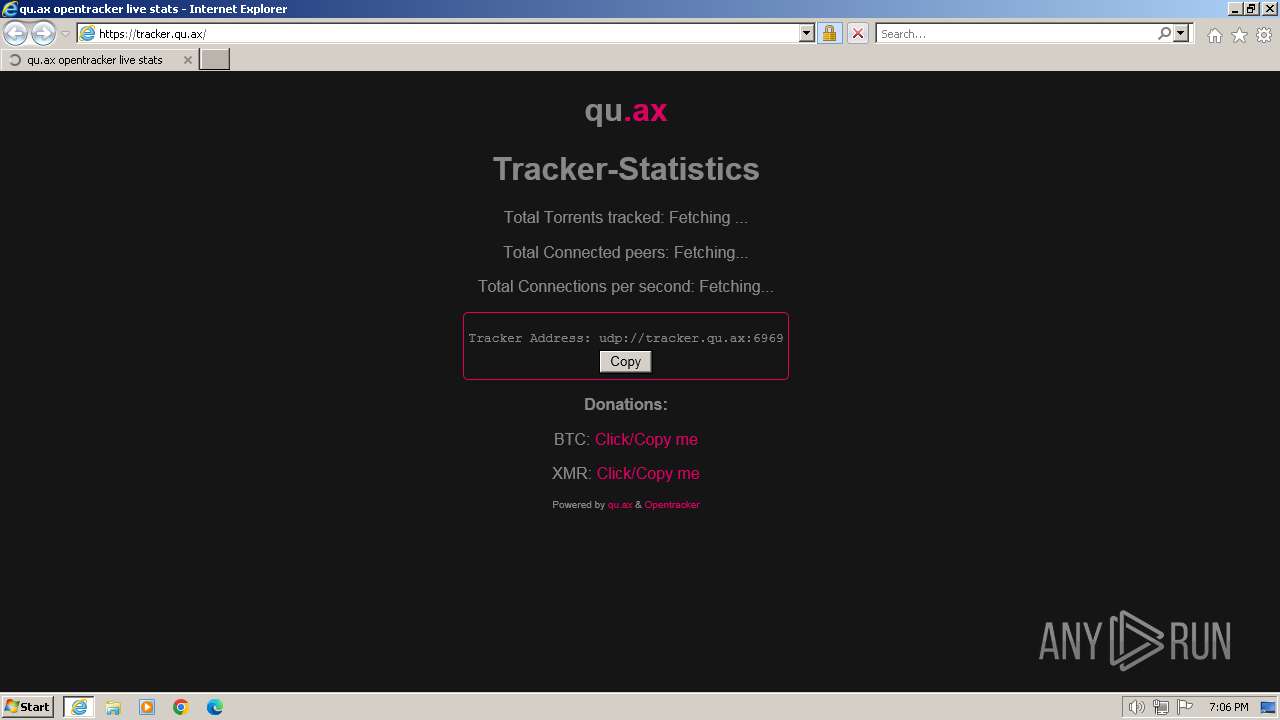Open the qu.ax footer link
This screenshot has width=1280, height=720.
click(620, 505)
